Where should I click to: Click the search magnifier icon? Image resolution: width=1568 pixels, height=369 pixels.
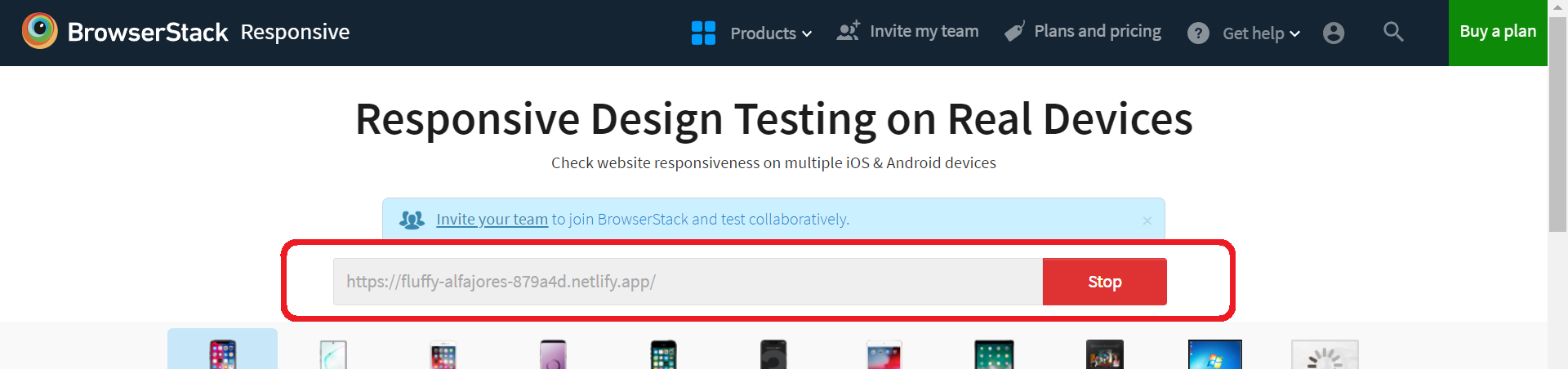coord(1393,32)
